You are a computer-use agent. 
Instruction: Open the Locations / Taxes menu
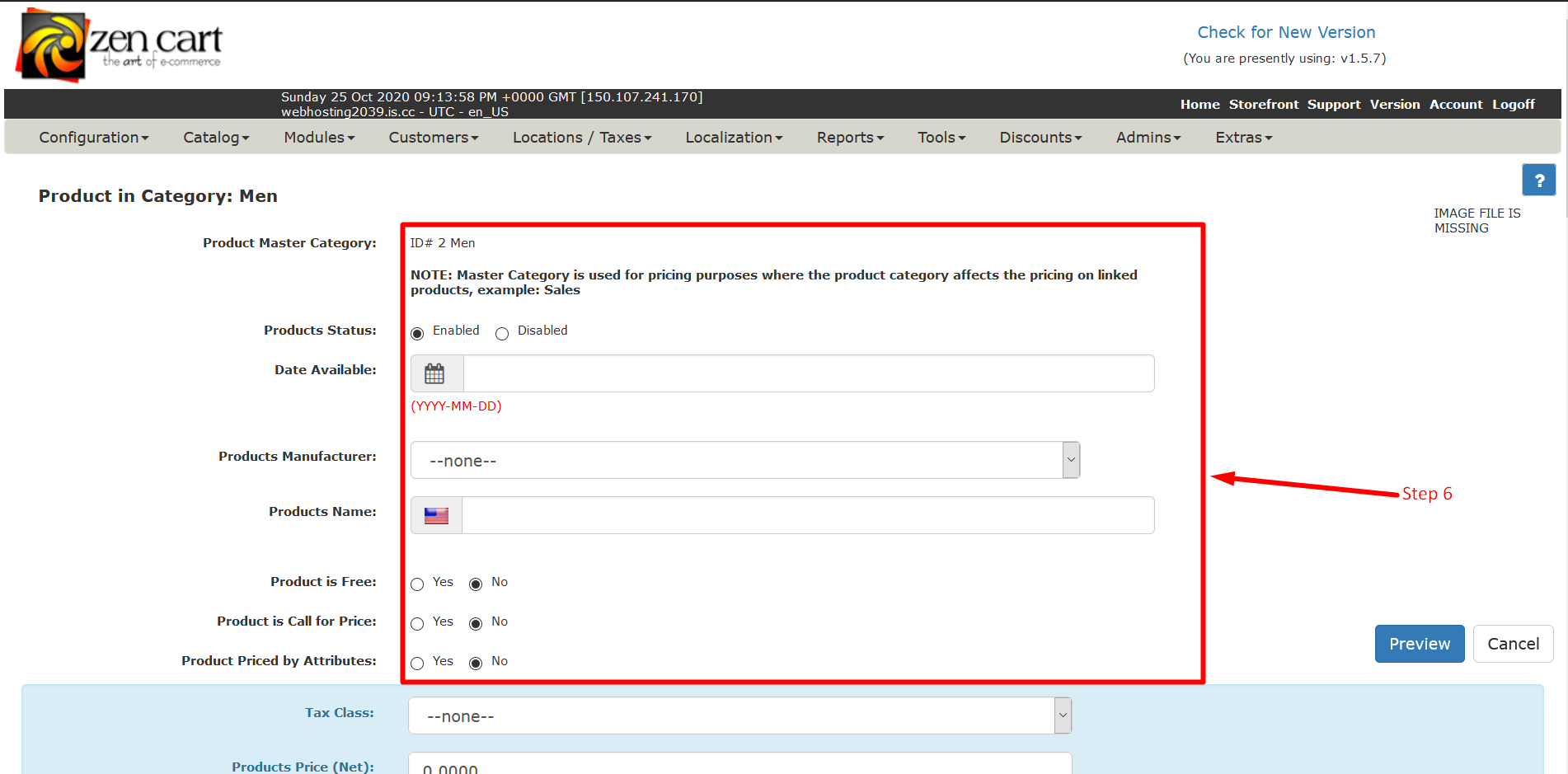582,138
